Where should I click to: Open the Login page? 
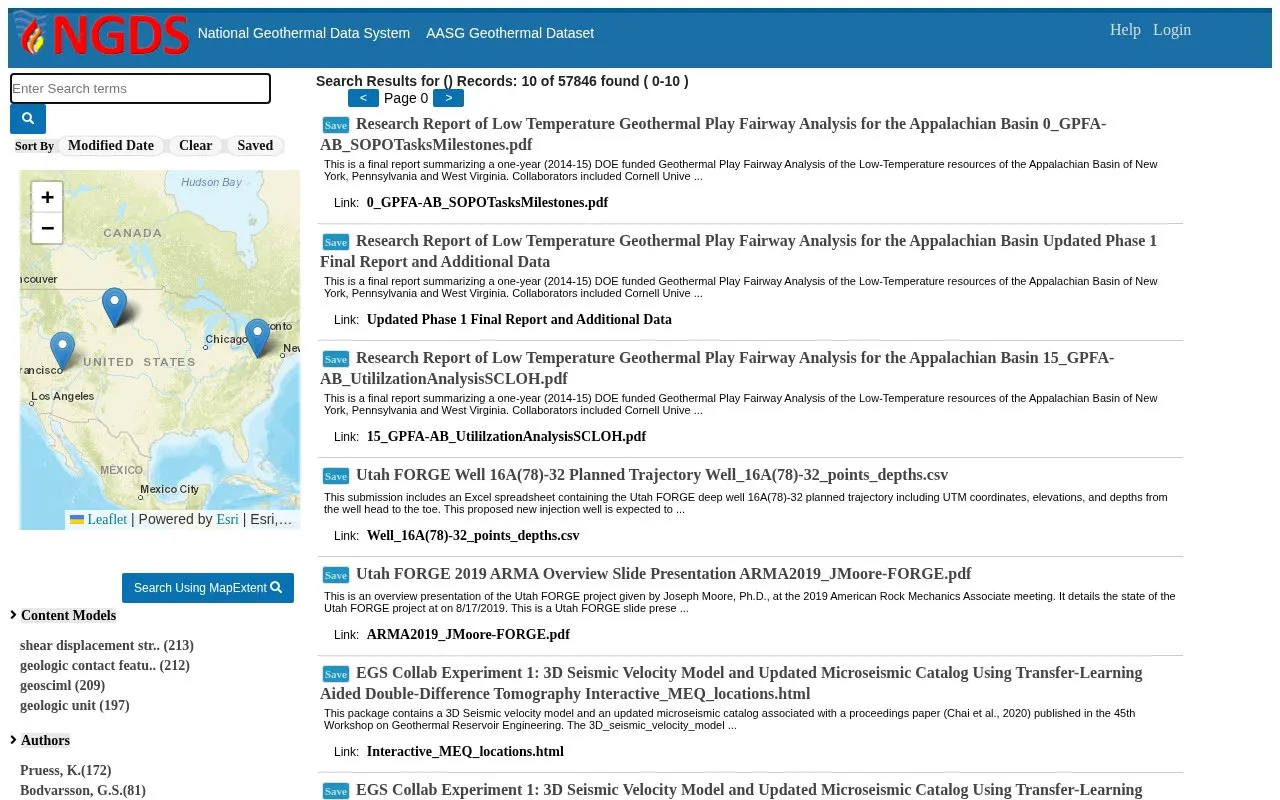tap(1172, 30)
